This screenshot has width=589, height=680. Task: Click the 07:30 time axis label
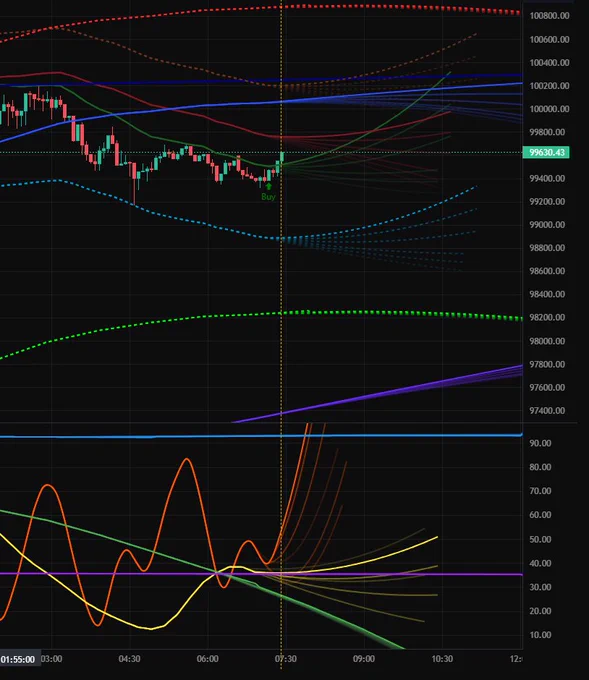click(285, 659)
